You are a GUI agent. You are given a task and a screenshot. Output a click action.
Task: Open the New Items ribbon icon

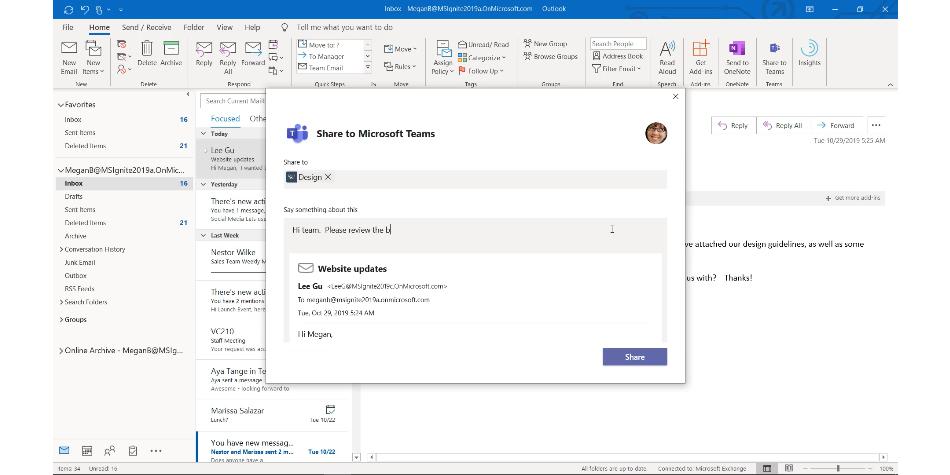pos(93,58)
